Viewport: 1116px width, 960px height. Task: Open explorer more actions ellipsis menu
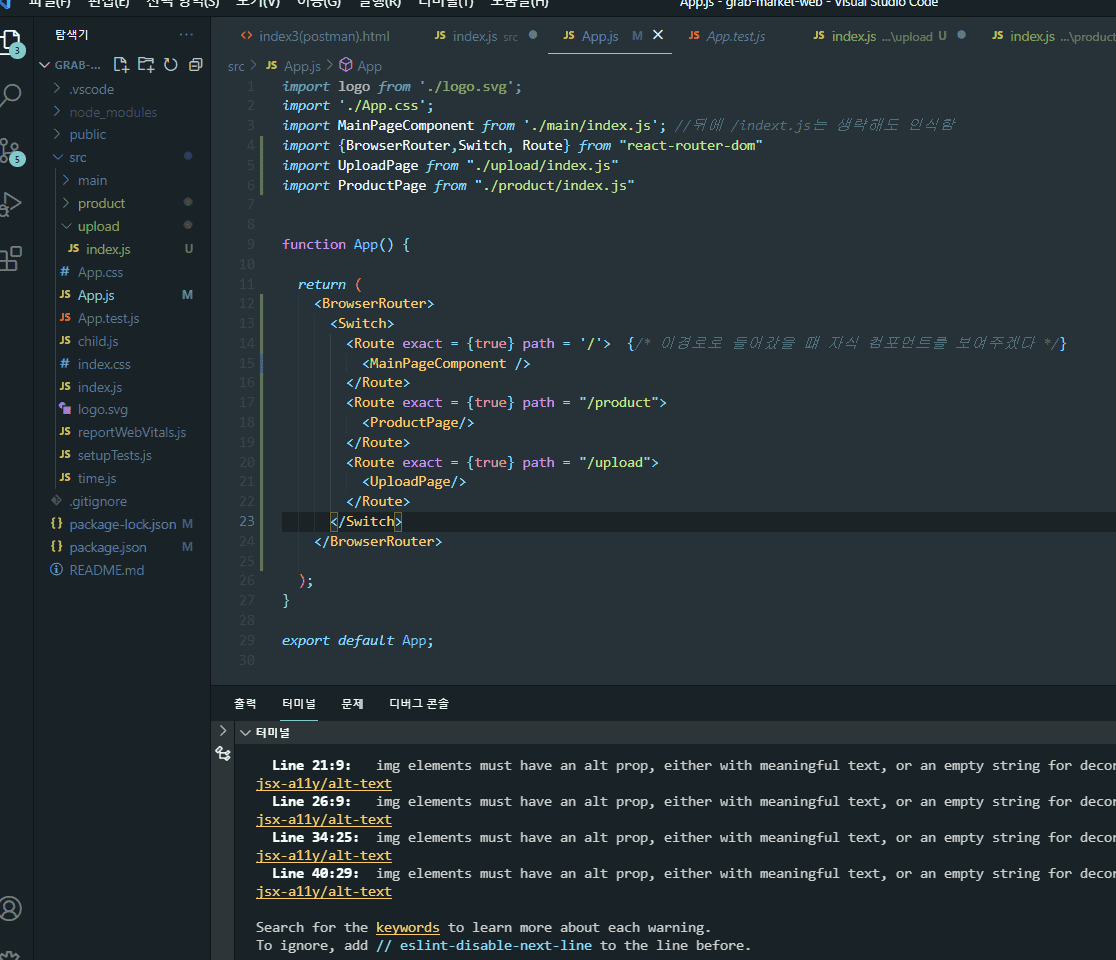186,35
